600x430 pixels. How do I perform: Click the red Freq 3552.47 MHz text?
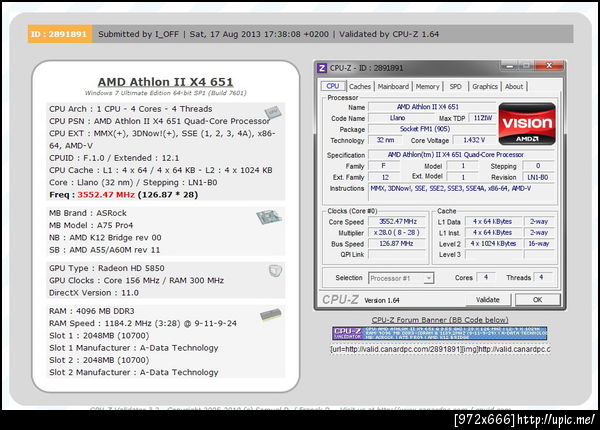106,195
